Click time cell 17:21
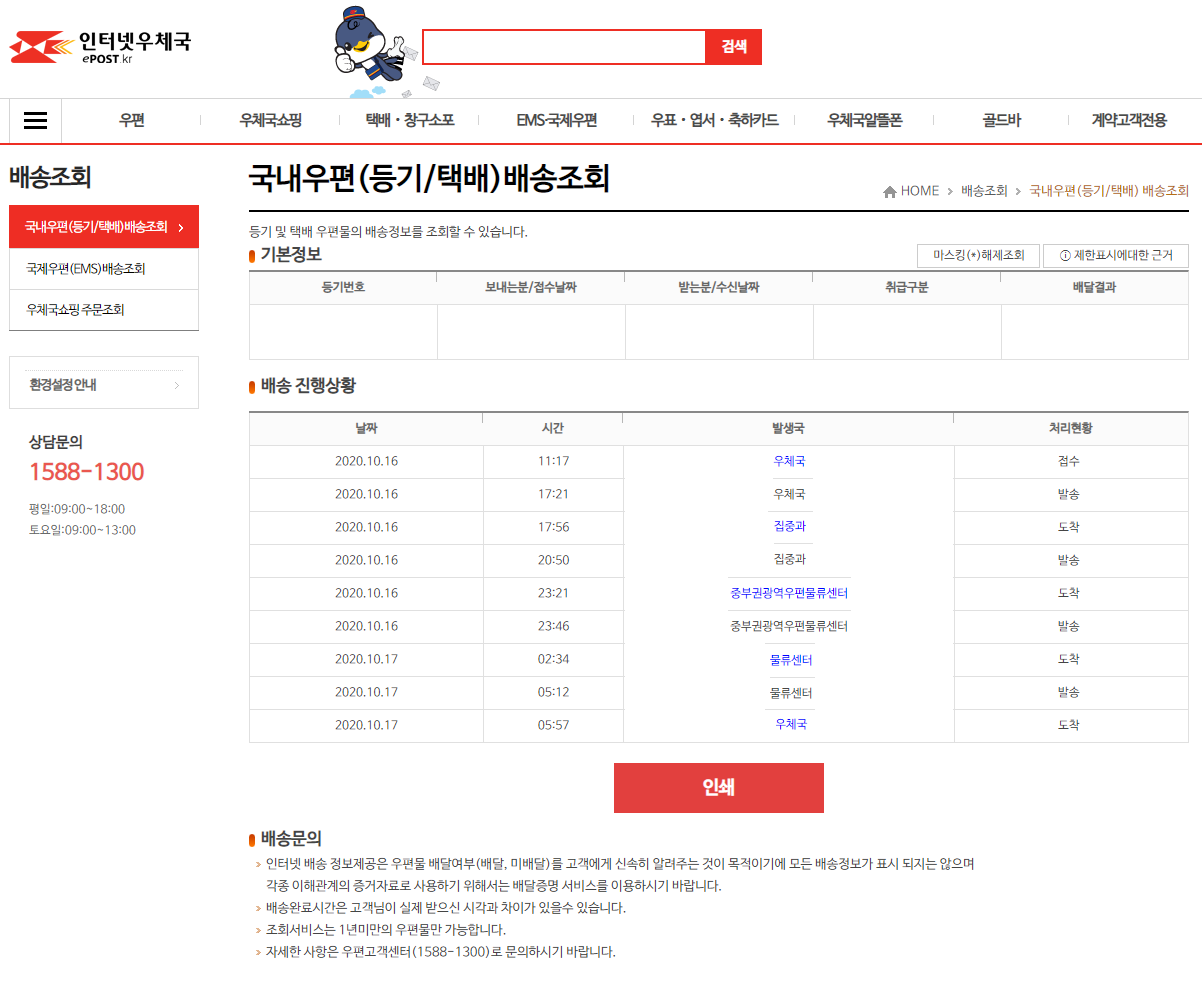 point(553,494)
